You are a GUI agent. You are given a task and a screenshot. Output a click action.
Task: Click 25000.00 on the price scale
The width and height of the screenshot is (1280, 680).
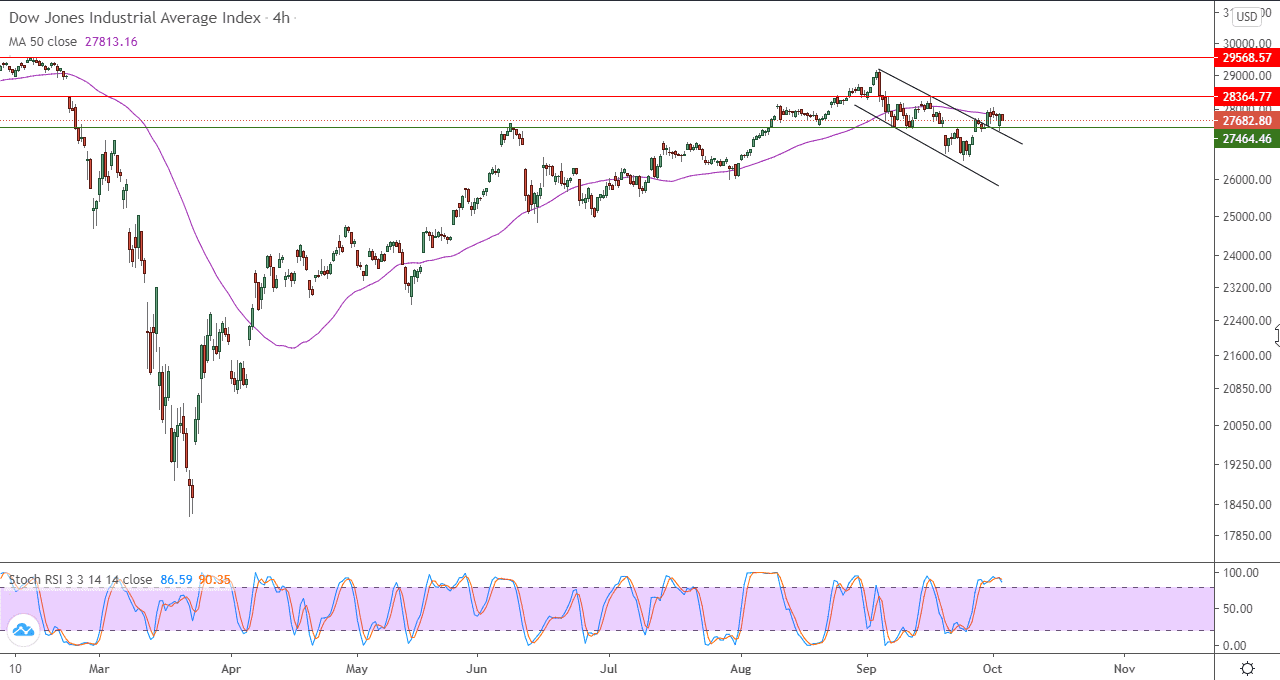click(x=1246, y=217)
